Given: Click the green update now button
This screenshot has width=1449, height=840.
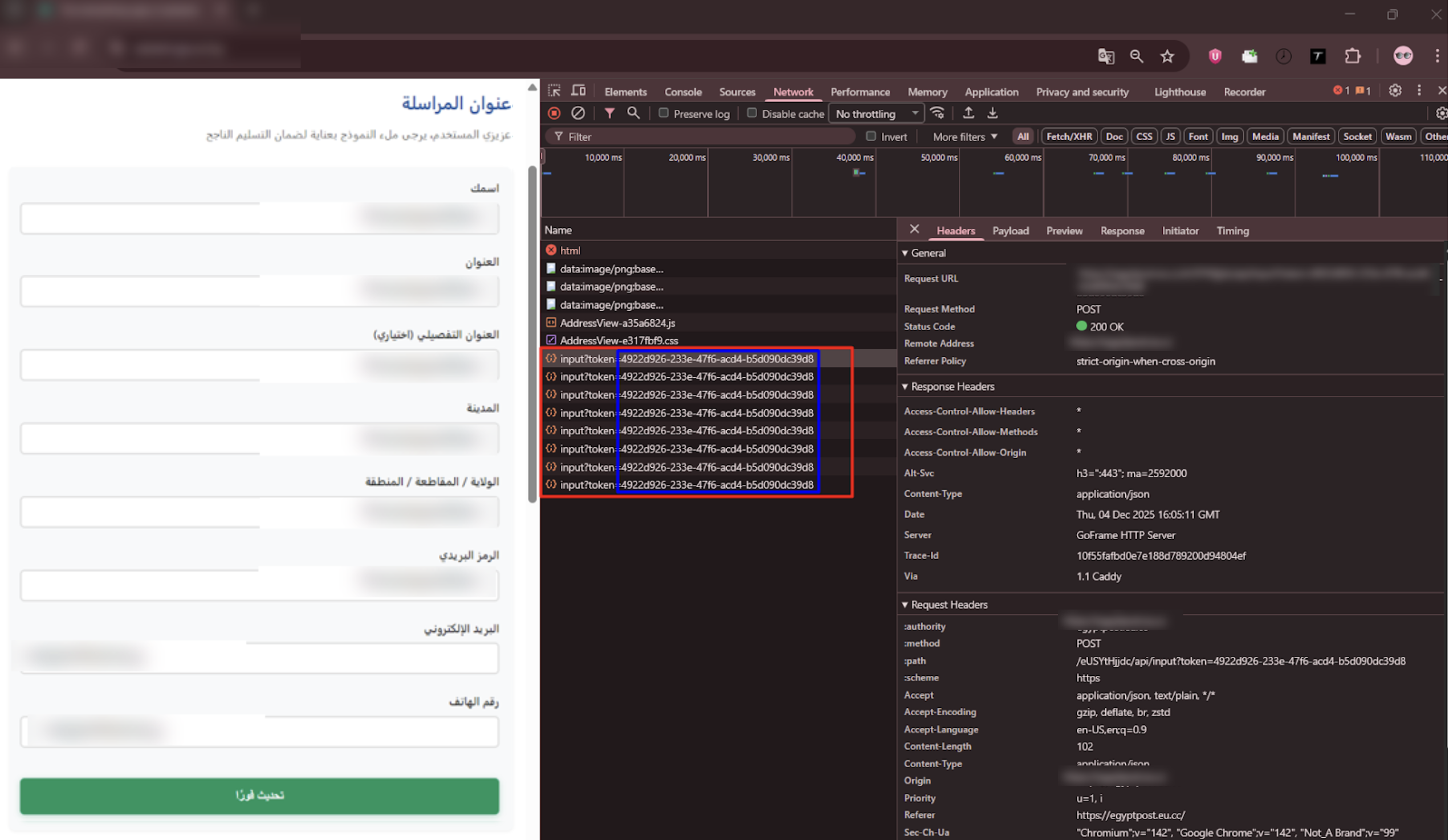Looking at the screenshot, I should pyautogui.click(x=259, y=796).
